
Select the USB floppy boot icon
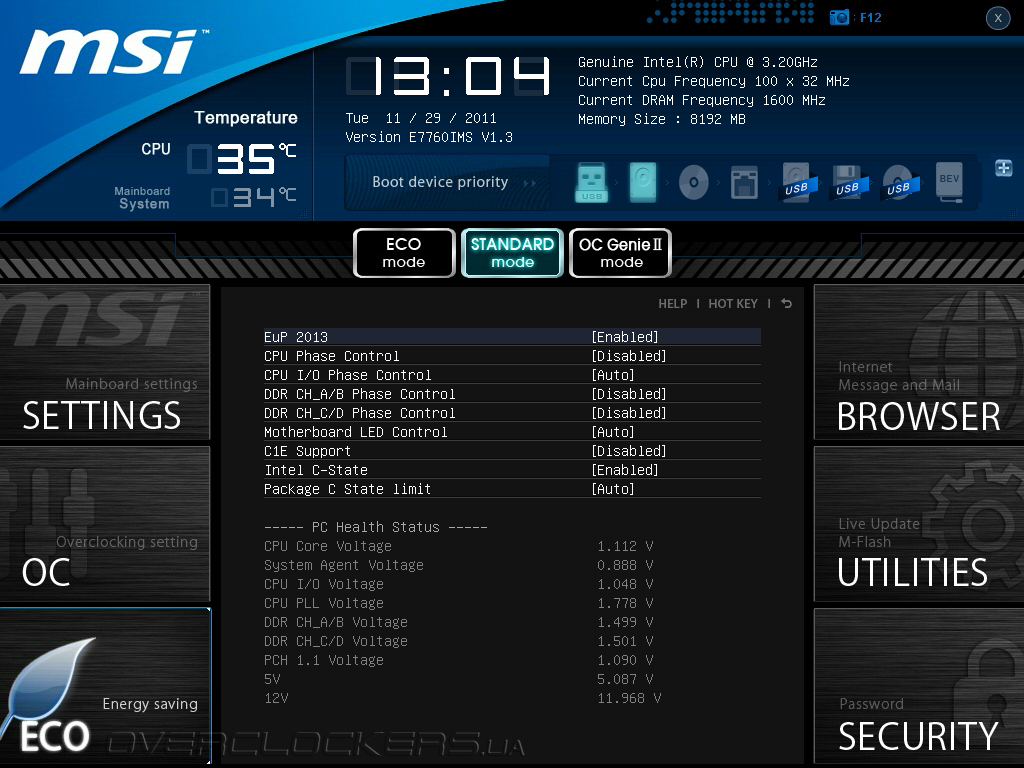click(848, 182)
